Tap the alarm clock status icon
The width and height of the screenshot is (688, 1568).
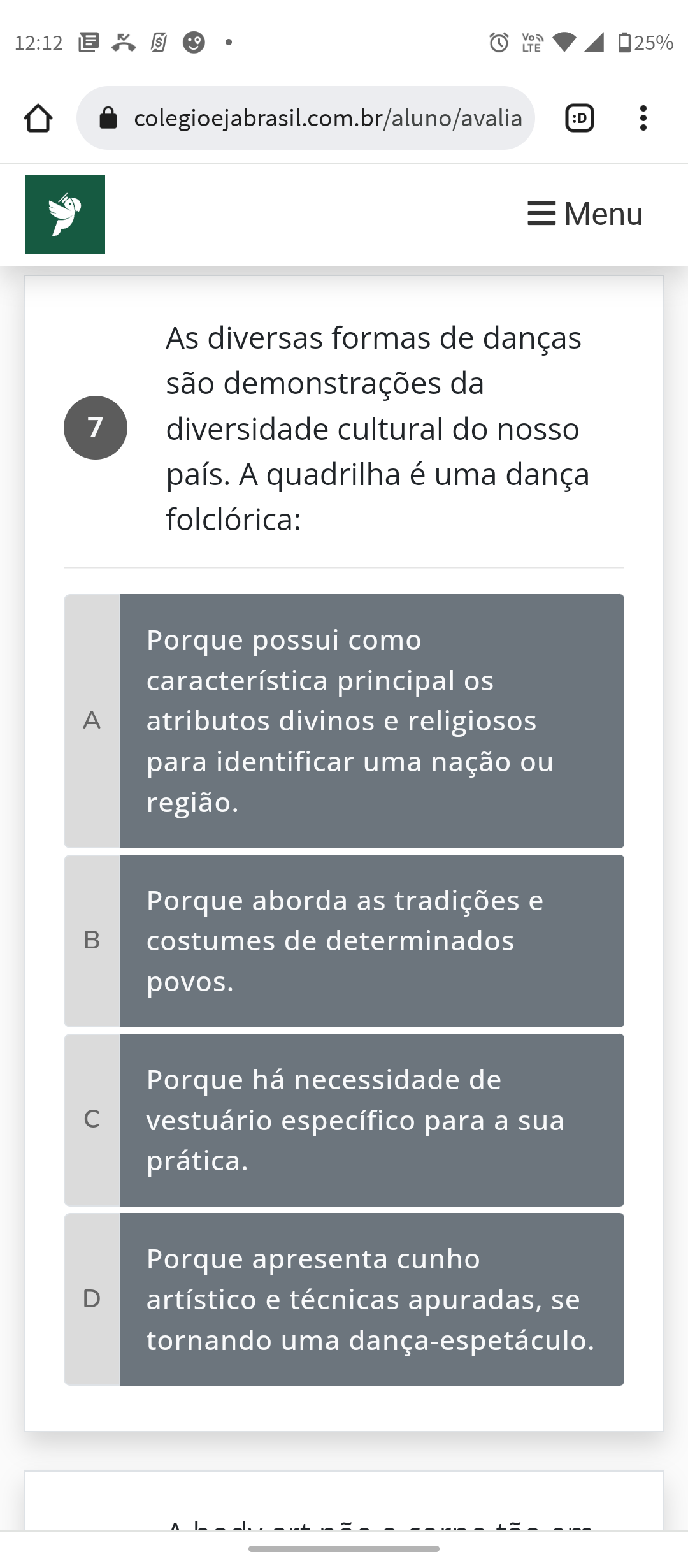[499, 43]
